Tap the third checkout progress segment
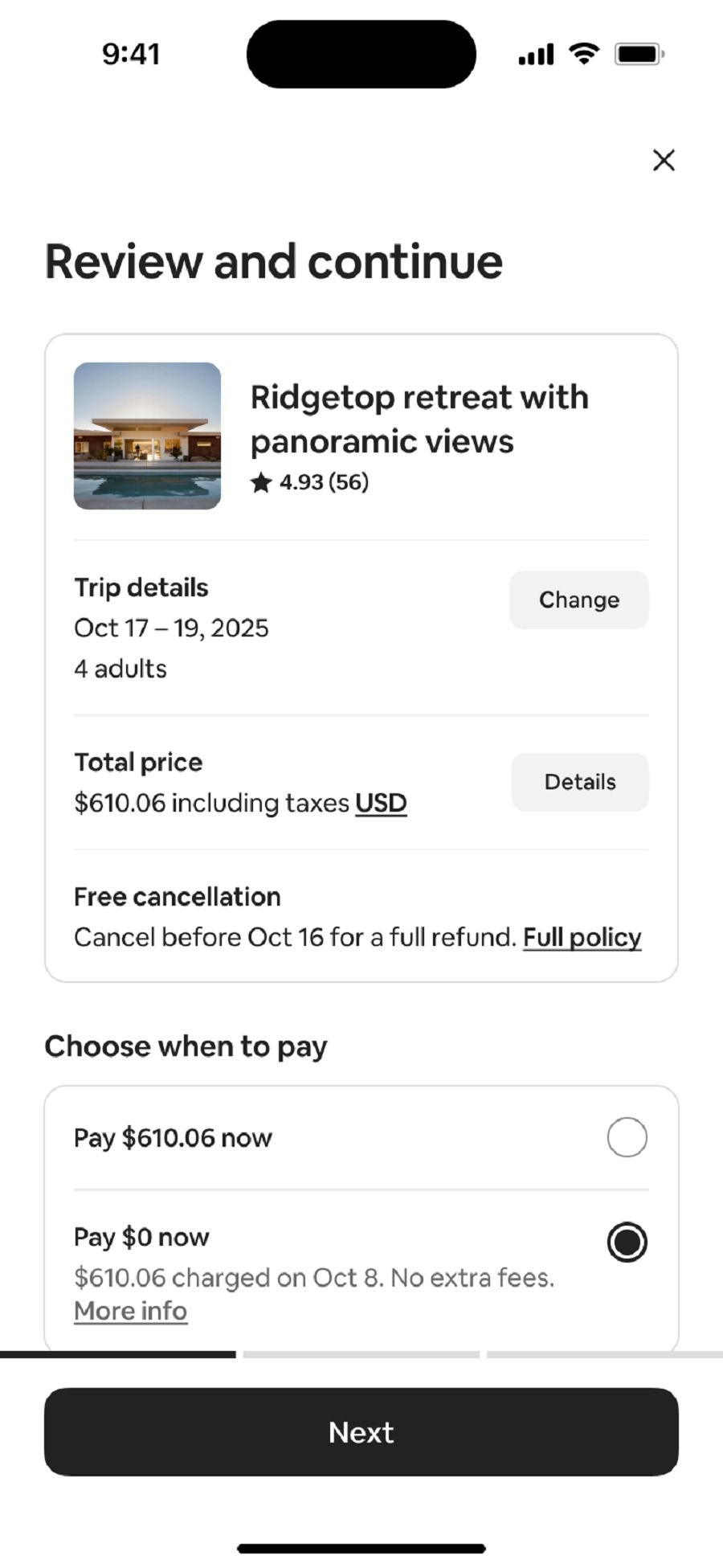The width and height of the screenshot is (723, 1568). click(604, 1355)
